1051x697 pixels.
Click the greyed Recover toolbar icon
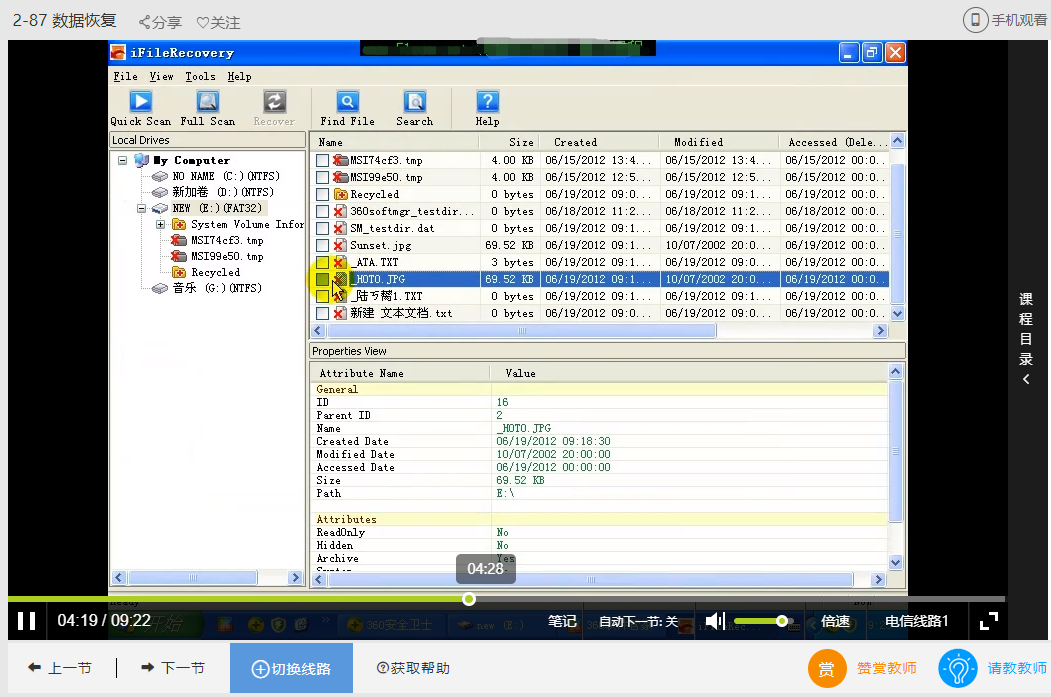[x=274, y=109]
